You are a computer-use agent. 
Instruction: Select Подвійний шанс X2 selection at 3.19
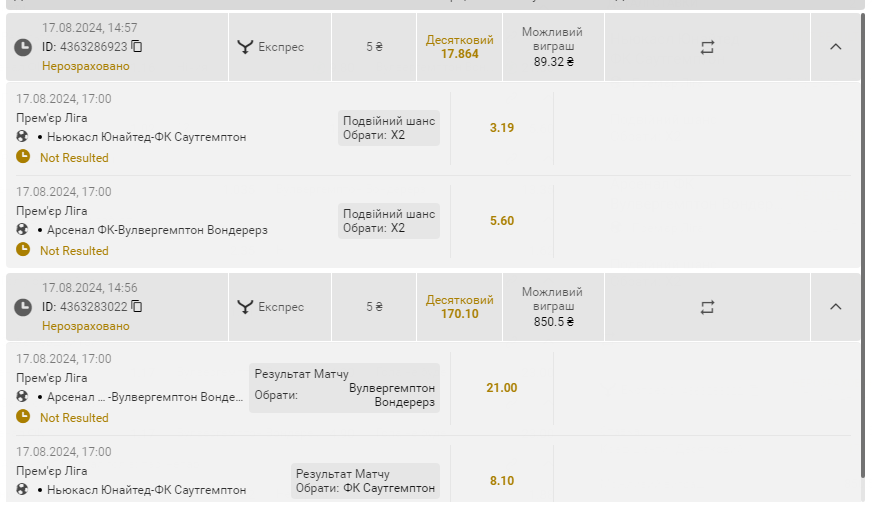[x=389, y=128]
